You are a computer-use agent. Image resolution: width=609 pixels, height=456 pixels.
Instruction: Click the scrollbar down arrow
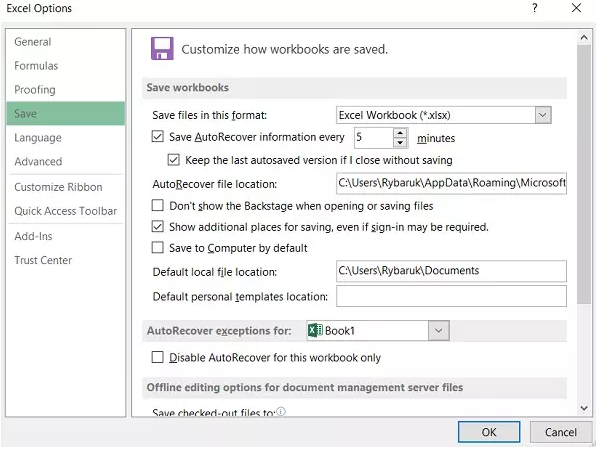[584, 408]
